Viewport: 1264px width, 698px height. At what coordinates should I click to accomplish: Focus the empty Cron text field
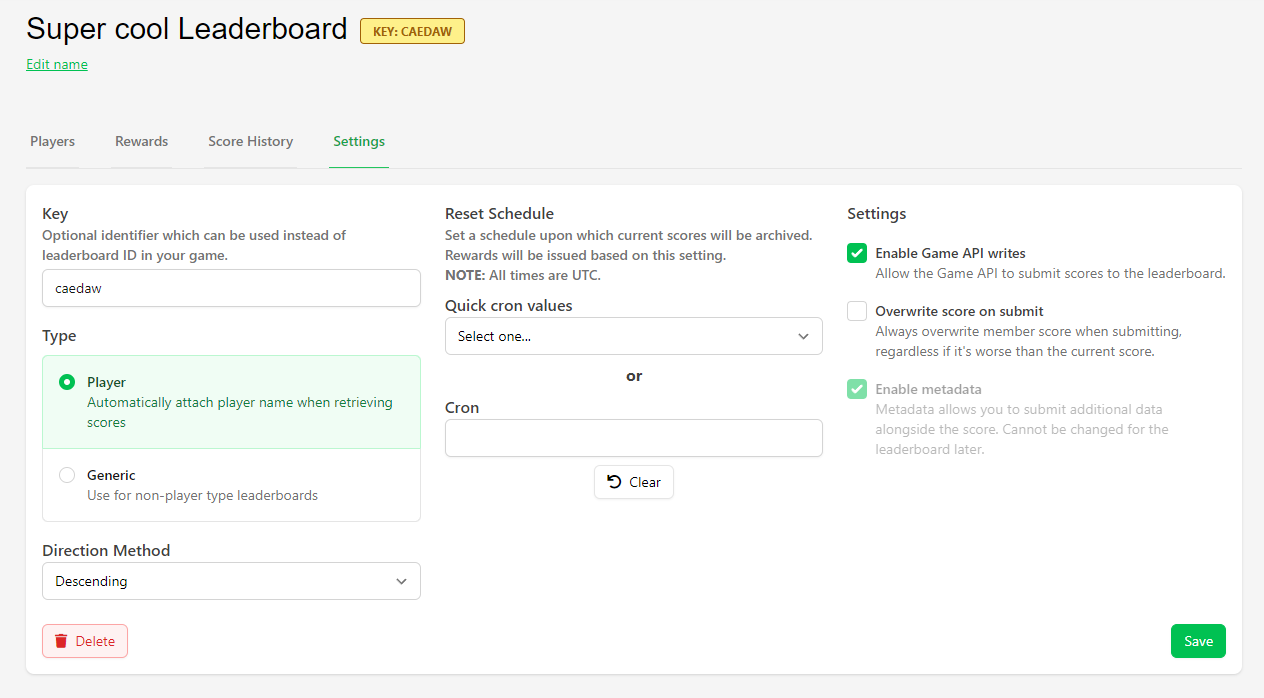click(633, 438)
